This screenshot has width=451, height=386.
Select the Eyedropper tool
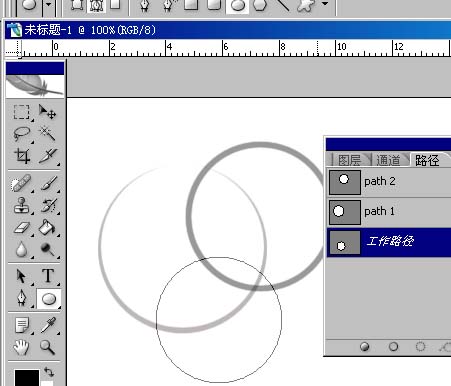pyautogui.click(x=48, y=325)
